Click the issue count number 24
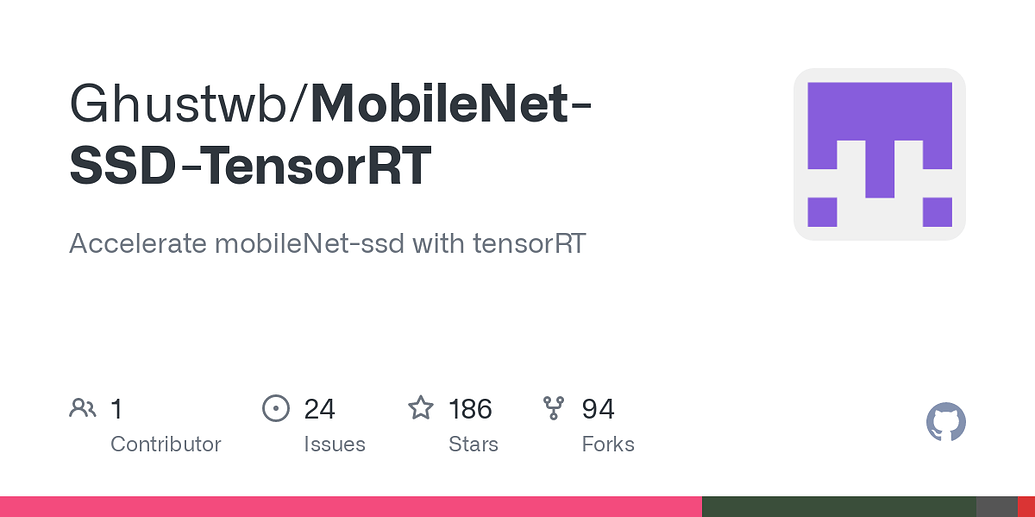 (x=319, y=409)
